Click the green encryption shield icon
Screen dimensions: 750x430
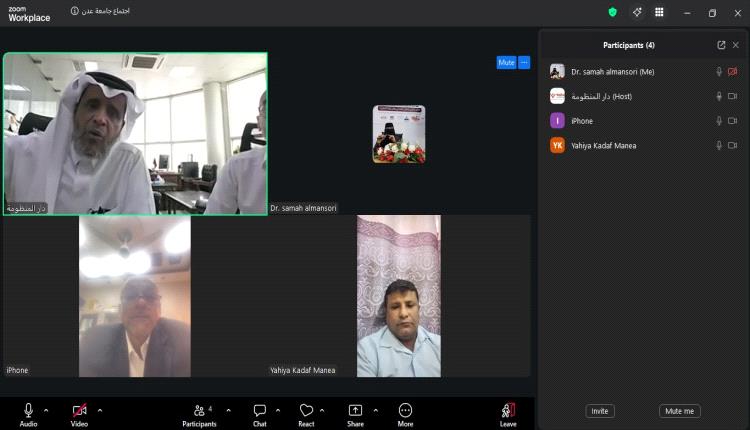coord(613,12)
